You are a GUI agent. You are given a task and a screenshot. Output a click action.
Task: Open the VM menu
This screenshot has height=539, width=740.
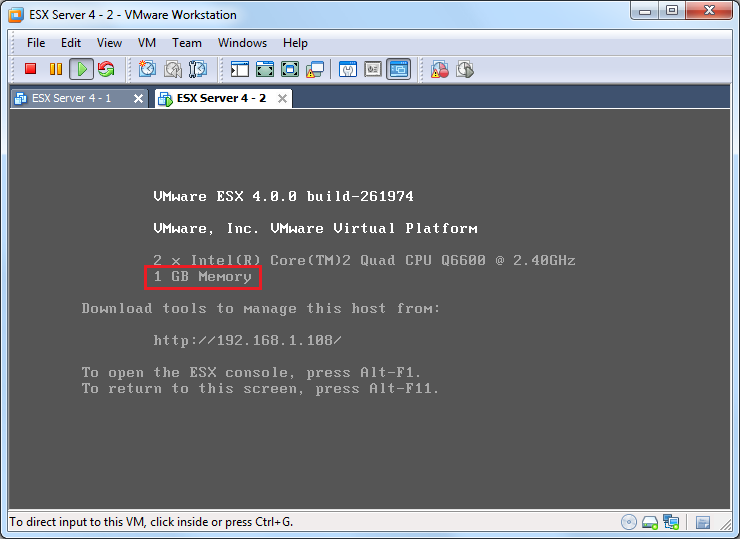[x=147, y=43]
